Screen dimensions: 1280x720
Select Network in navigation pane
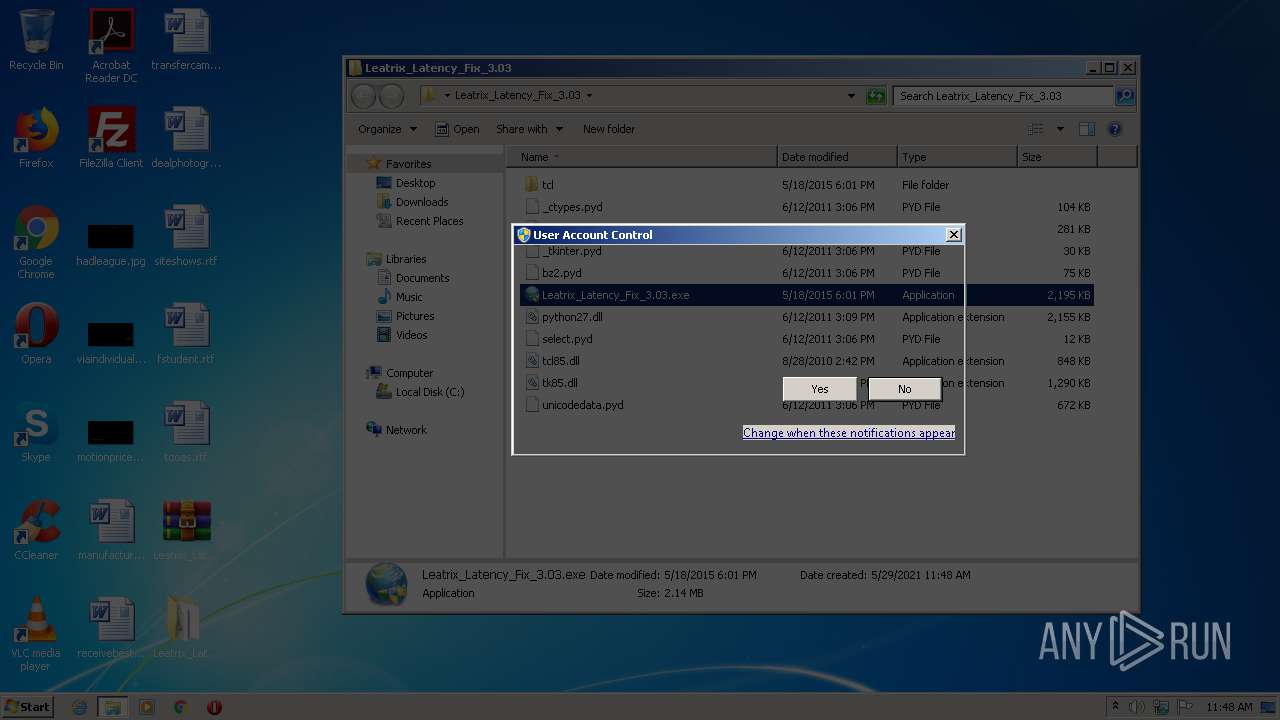point(406,430)
